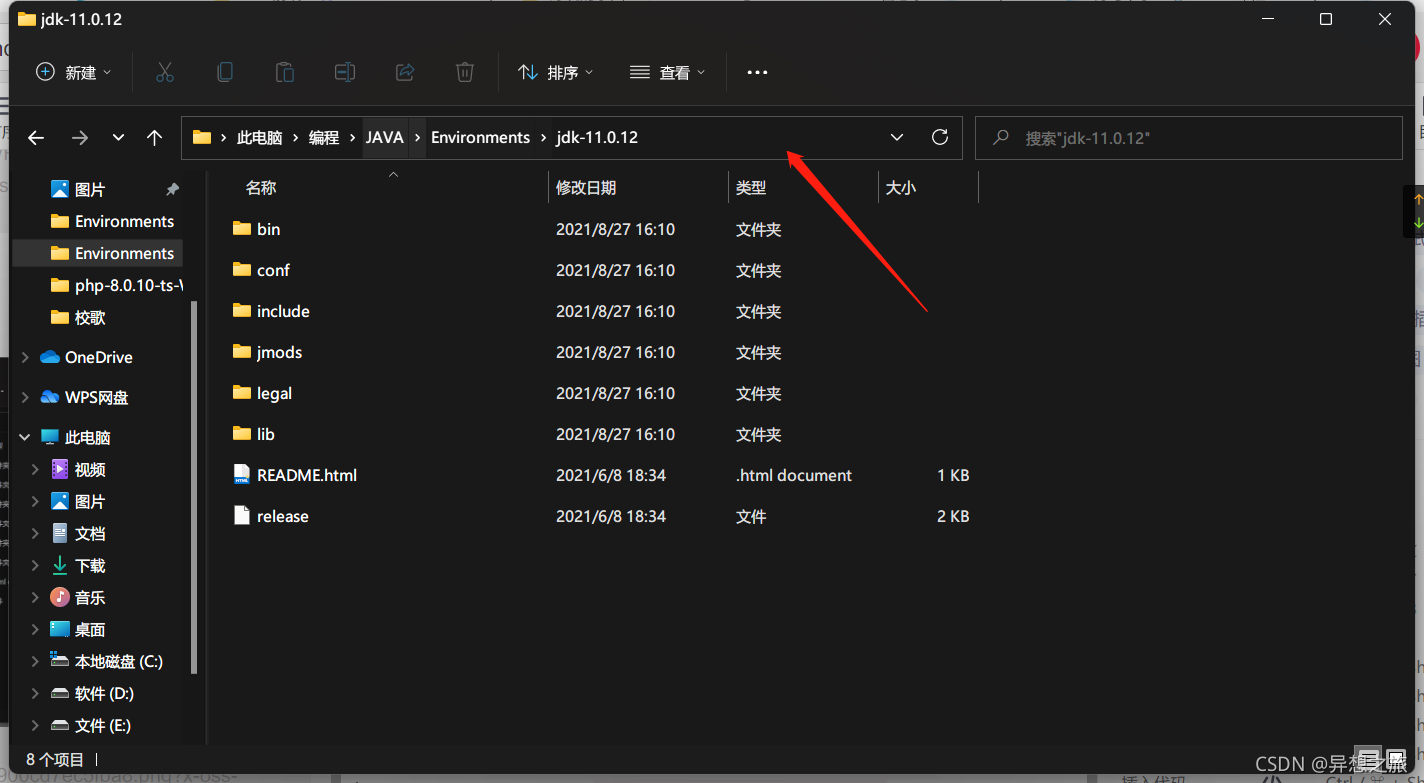This screenshot has width=1424, height=783.
Task: Click the Cut scissors icon in toolbar
Action: coord(165,72)
